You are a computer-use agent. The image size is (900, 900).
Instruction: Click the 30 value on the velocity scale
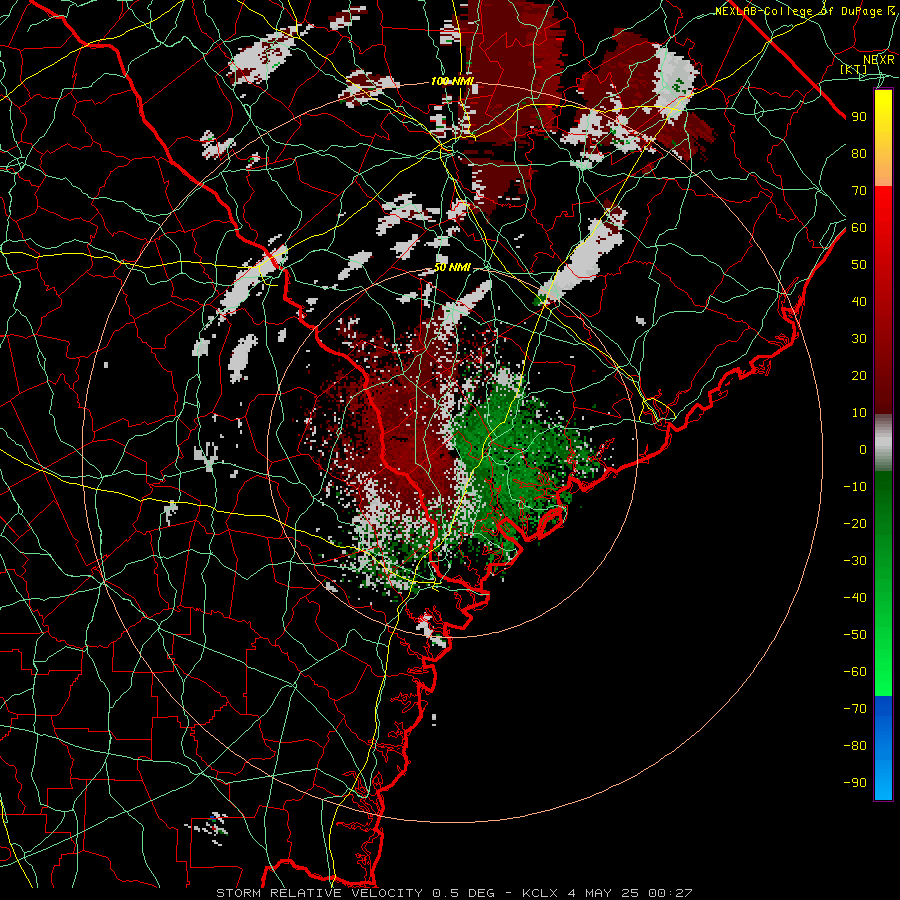[859, 339]
